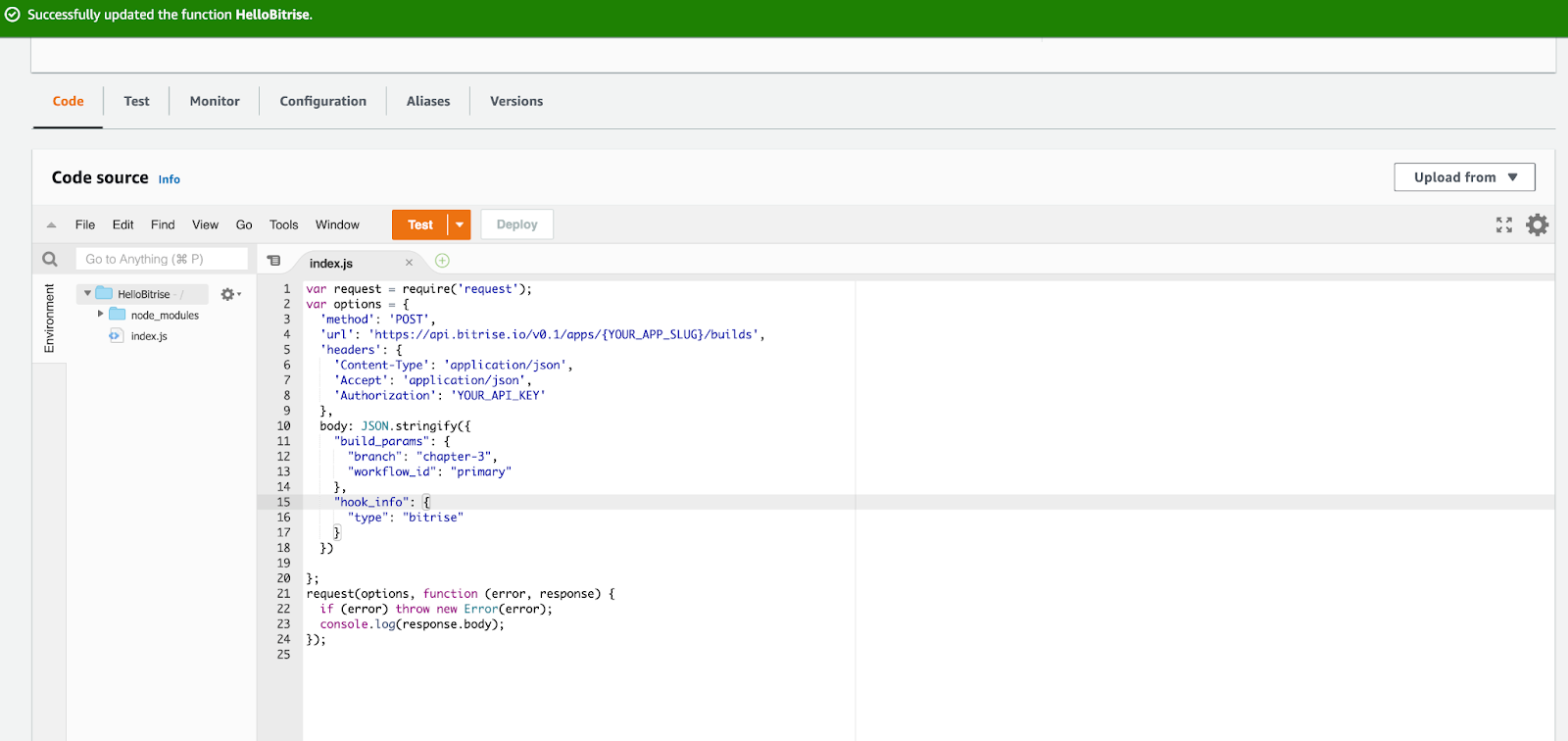Expand the node_modules folder

coord(100,314)
